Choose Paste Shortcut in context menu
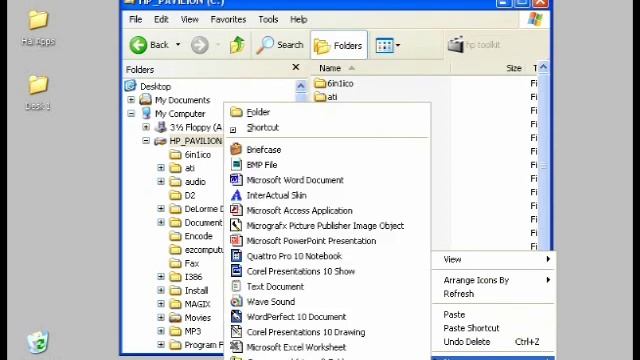The width and height of the screenshot is (640, 360). point(493,328)
